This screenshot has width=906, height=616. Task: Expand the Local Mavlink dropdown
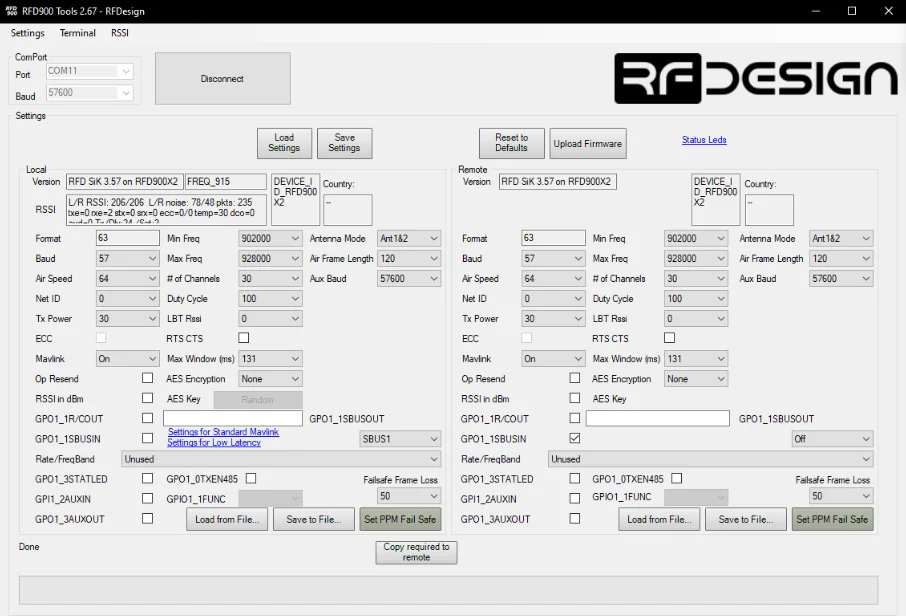pyautogui.click(x=128, y=359)
